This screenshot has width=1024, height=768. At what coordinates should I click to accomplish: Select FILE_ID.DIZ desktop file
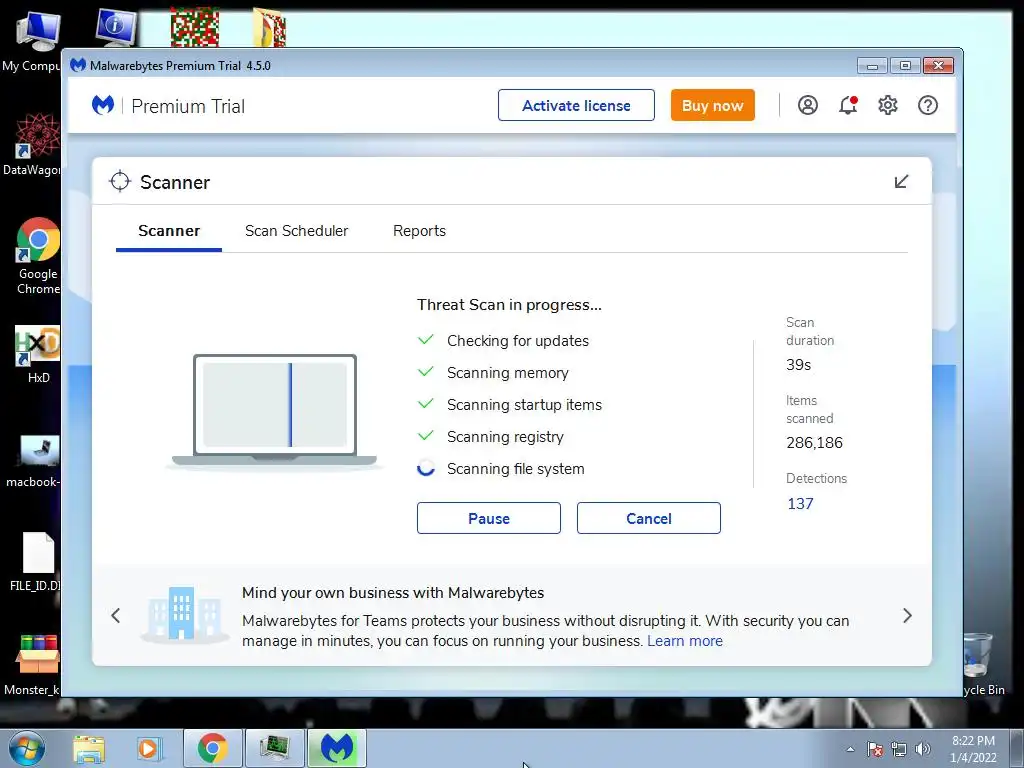[x=36, y=562]
